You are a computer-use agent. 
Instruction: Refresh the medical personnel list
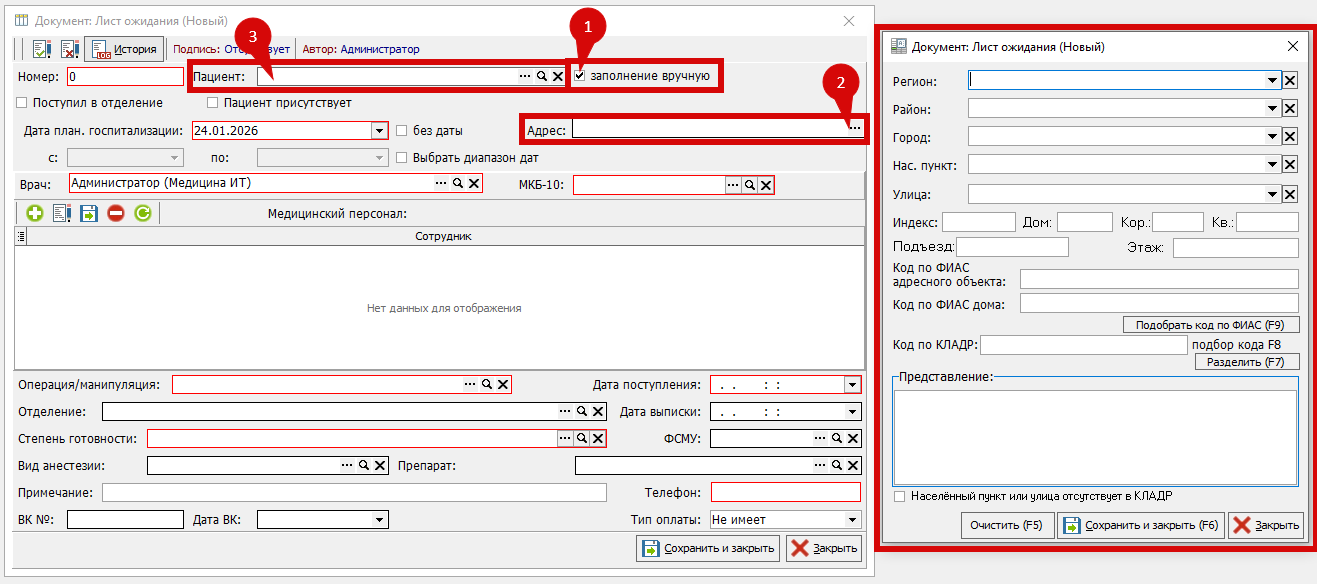tap(143, 213)
